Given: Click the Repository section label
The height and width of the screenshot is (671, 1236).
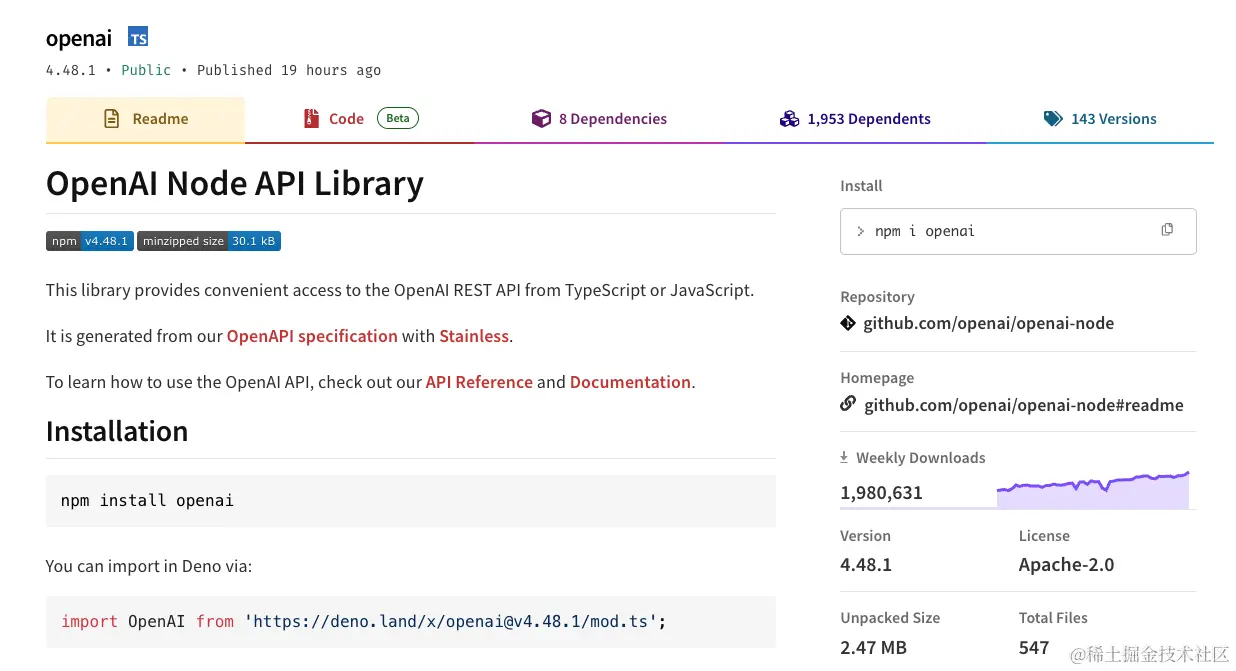Looking at the screenshot, I should pyautogui.click(x=877, y=297).
